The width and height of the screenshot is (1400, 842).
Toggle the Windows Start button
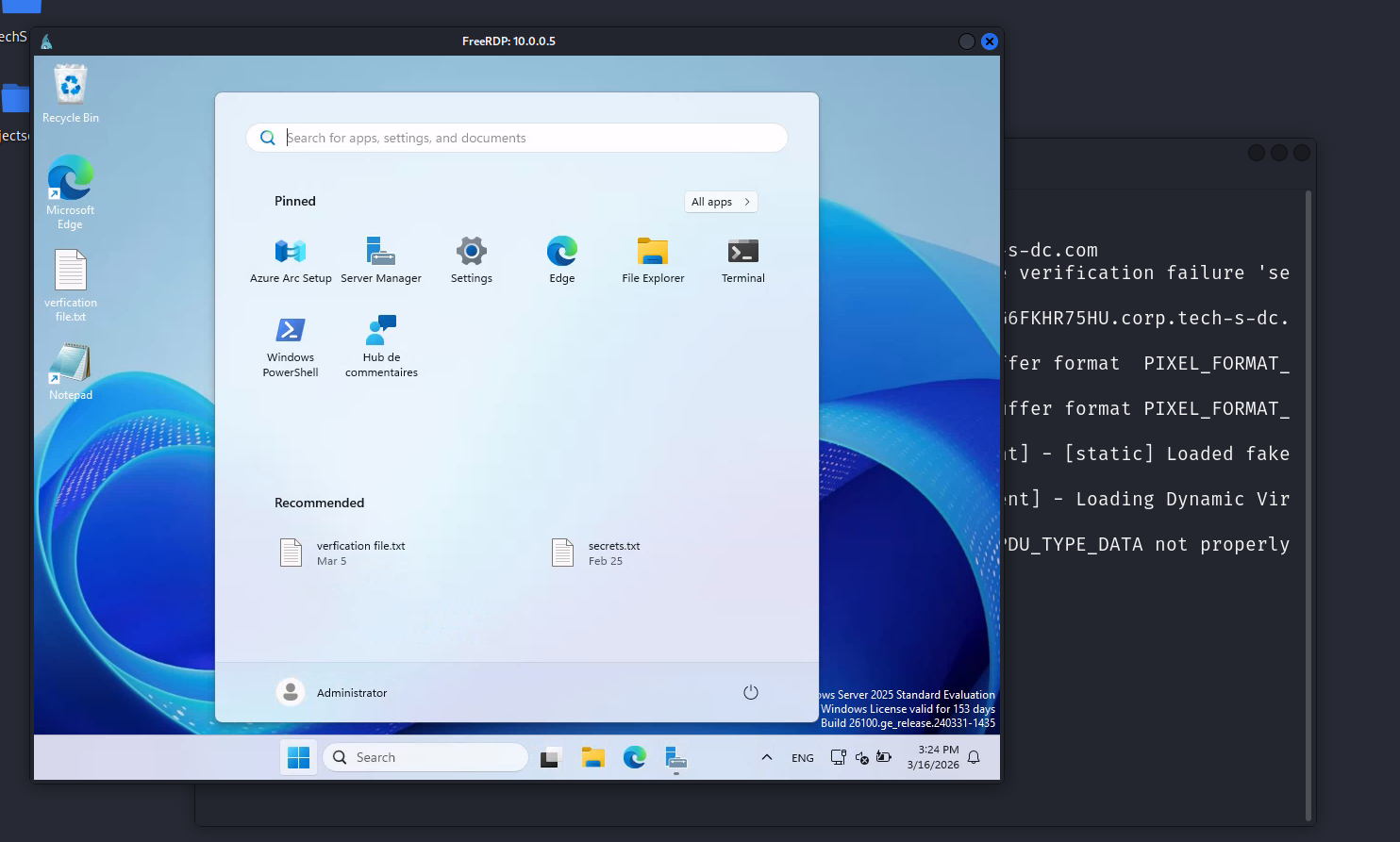[x=298, y=757]
